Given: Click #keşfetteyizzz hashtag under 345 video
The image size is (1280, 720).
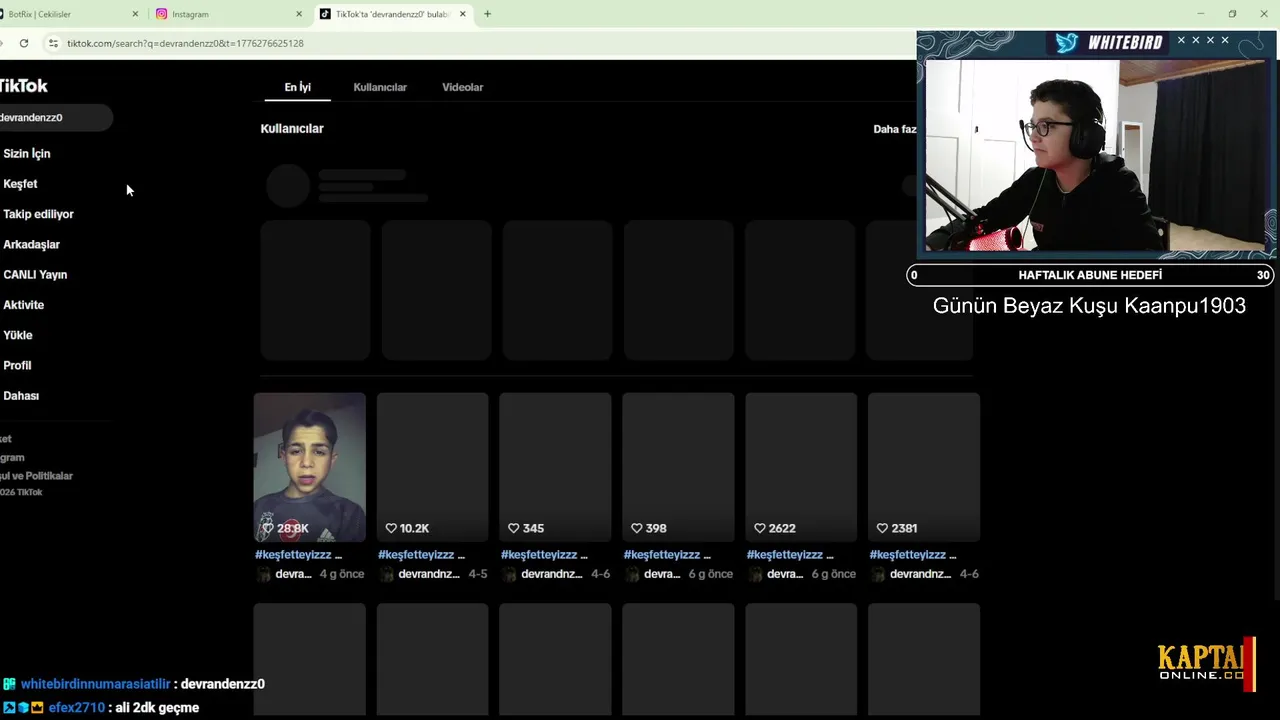Looking at the screenshot, I should click(539, 555).
